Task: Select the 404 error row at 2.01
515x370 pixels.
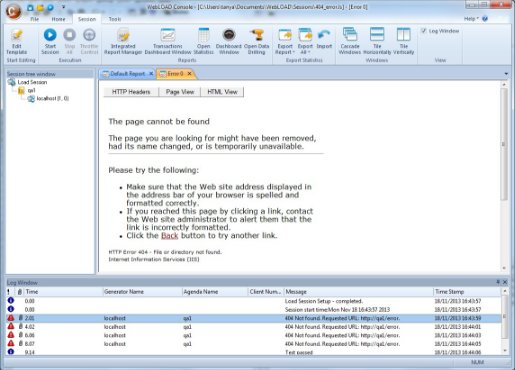Action: (x=253, y=318)
